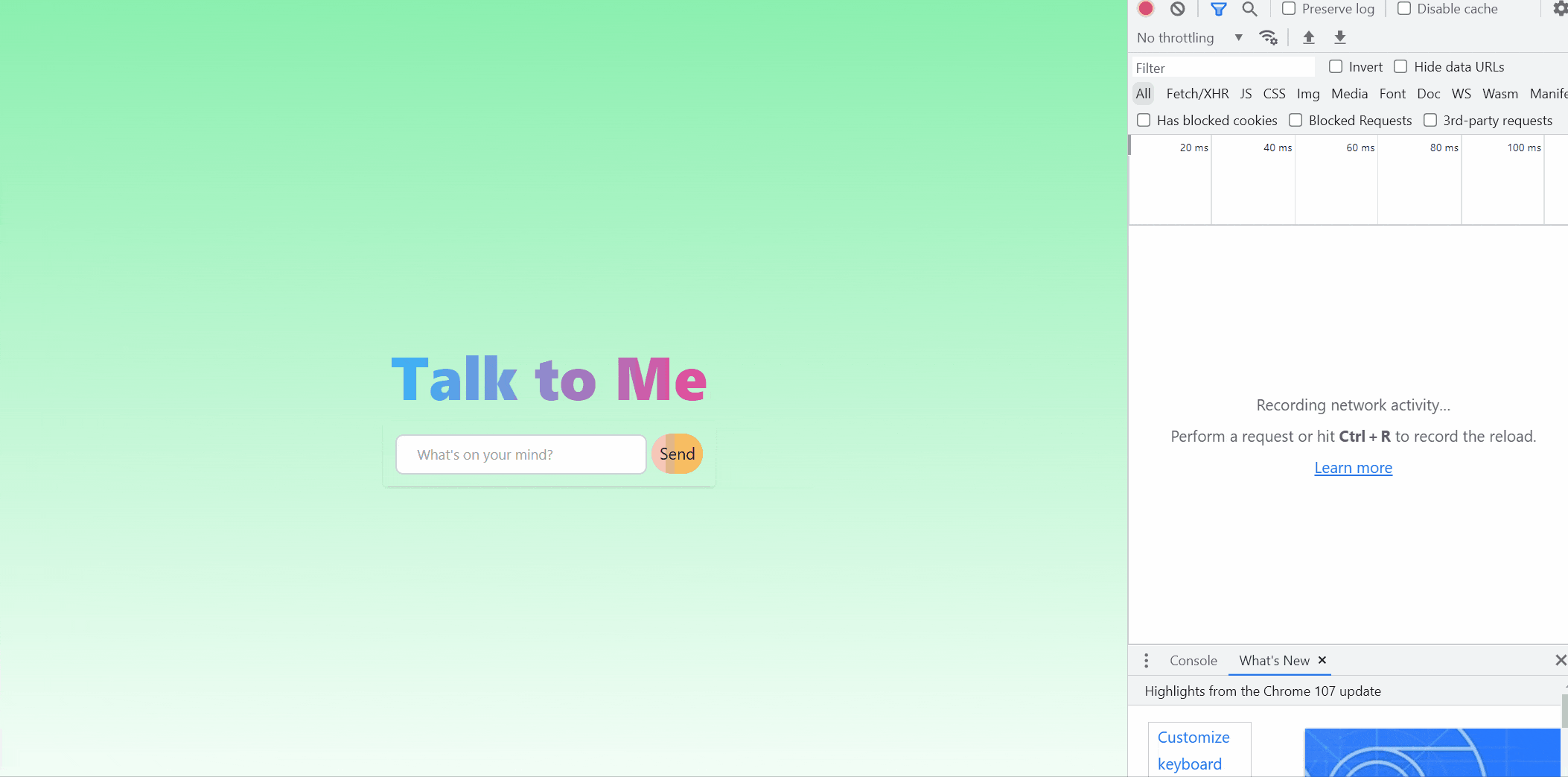This screenshot has width=1568, height=777.
Task: Enable the Disable cache checkbox
Action: 1404,9
